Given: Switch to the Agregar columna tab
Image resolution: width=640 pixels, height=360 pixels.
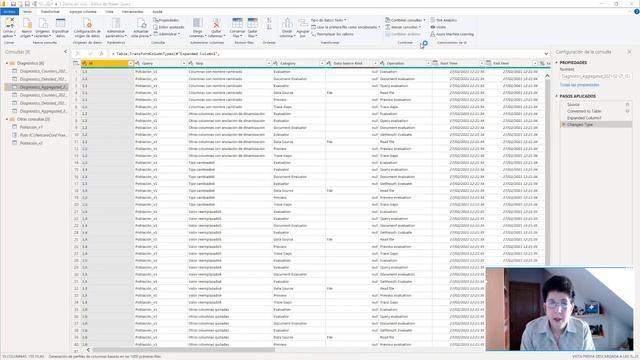Looking at the screenshot, I should [83, 12].
